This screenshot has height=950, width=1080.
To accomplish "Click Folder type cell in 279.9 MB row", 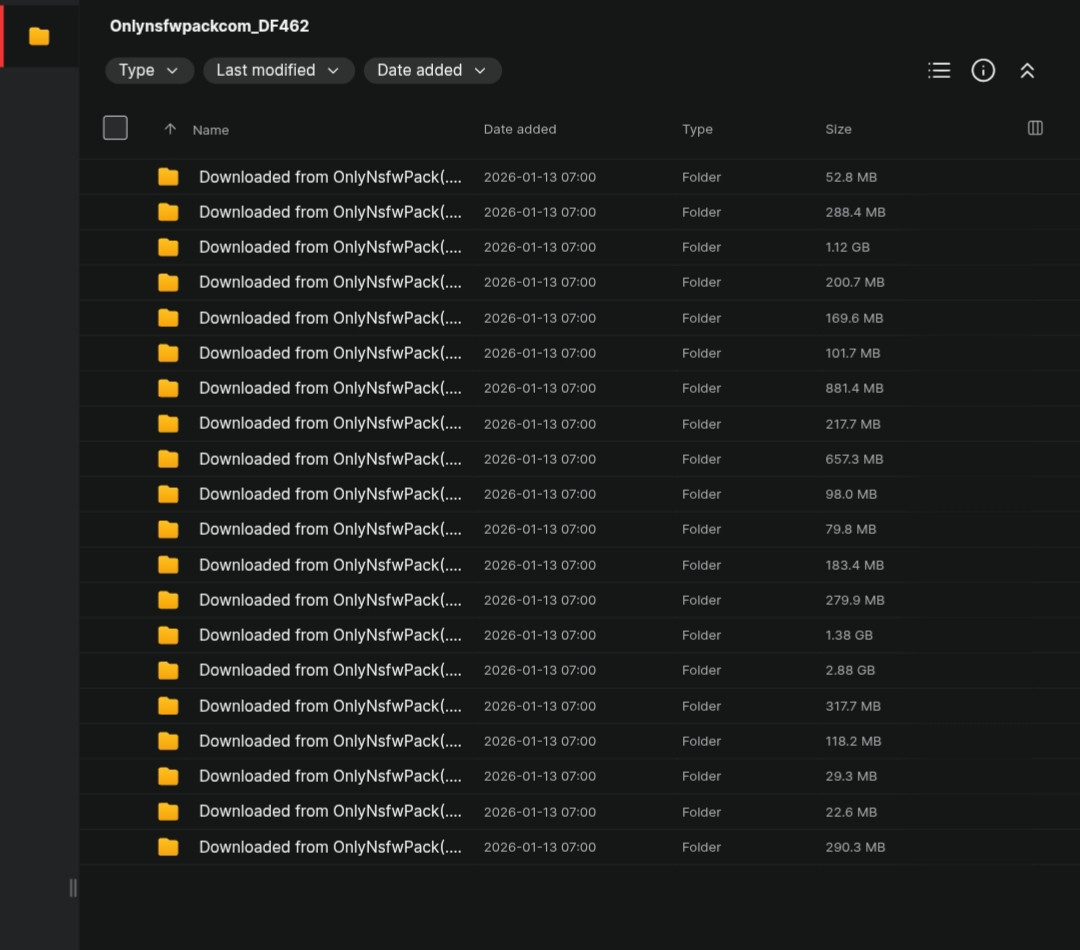I will click(701, 601).
